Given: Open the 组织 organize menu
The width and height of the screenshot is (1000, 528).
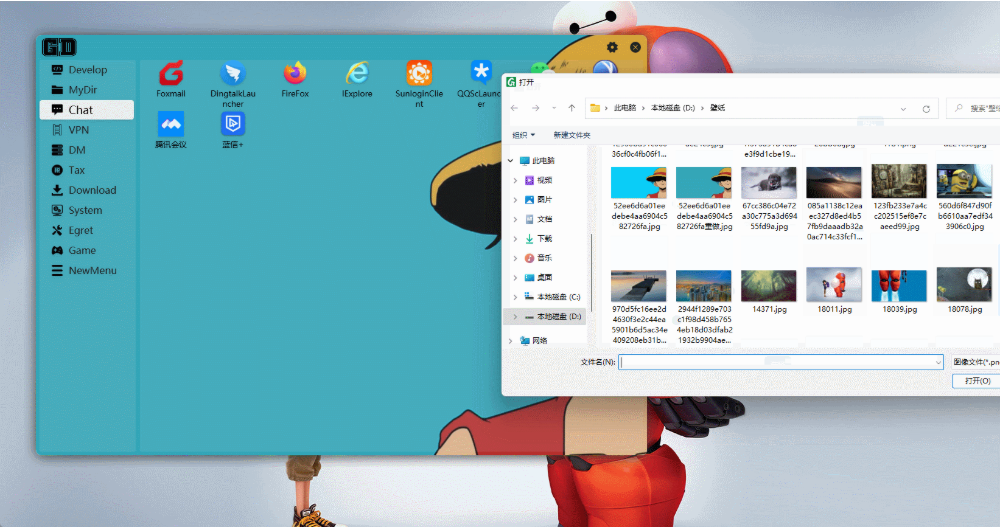Looking at the screenshot, I should tap(524, 135).
